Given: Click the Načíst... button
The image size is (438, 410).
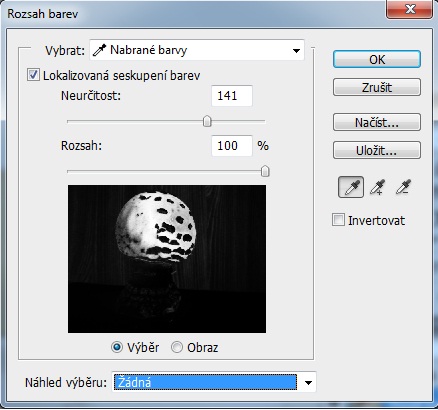Looking at the screenshot, I should [x=377, y=122].
